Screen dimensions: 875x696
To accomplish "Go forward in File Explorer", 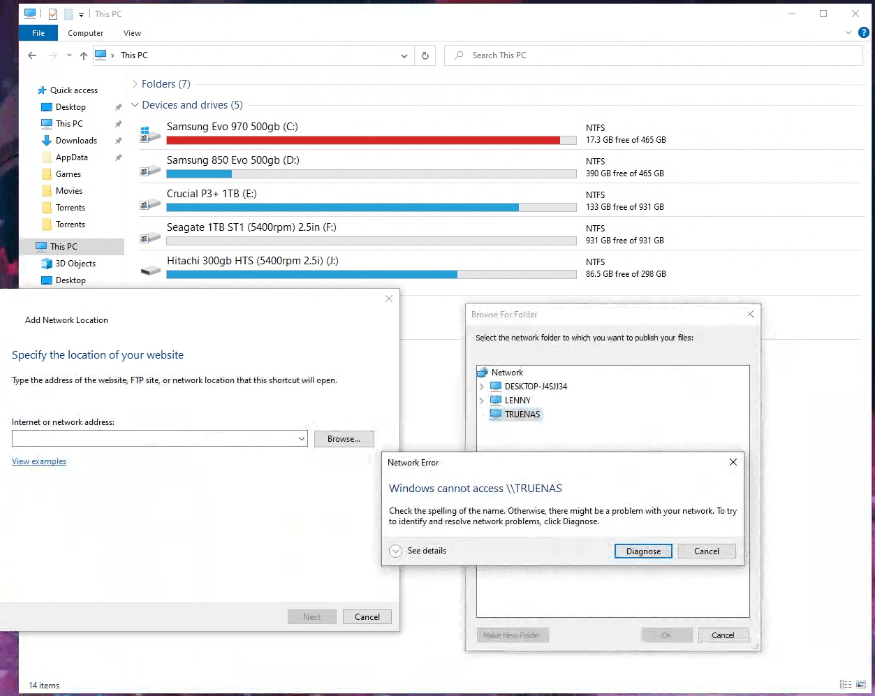I will pyautogui.click(x=52, y=55).
